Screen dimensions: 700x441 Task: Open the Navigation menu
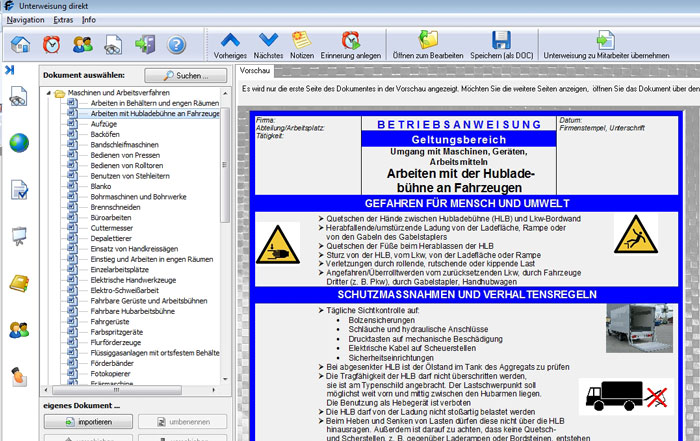click(x=25, y=20)
